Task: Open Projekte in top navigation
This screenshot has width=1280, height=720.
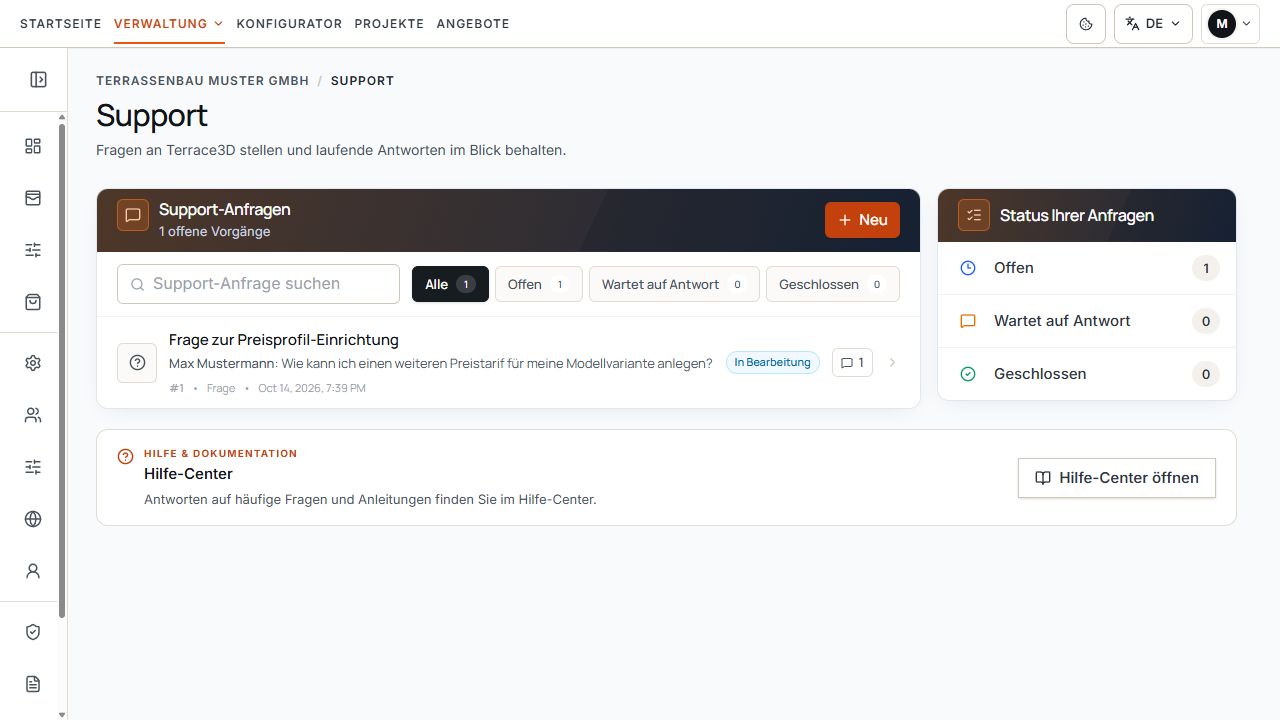Action: (x=389, y=24)
